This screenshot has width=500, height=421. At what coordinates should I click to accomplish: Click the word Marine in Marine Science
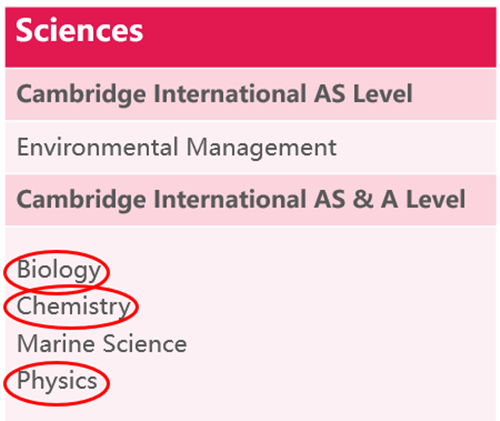pyautogui.click(x=56, y=344)
